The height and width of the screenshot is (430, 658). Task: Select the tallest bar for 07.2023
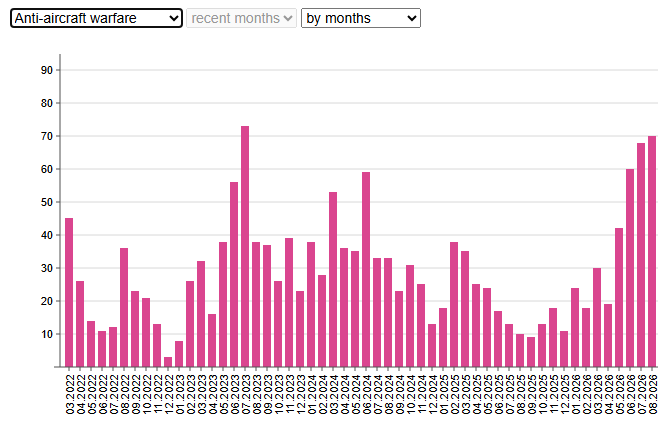point(245,246)
